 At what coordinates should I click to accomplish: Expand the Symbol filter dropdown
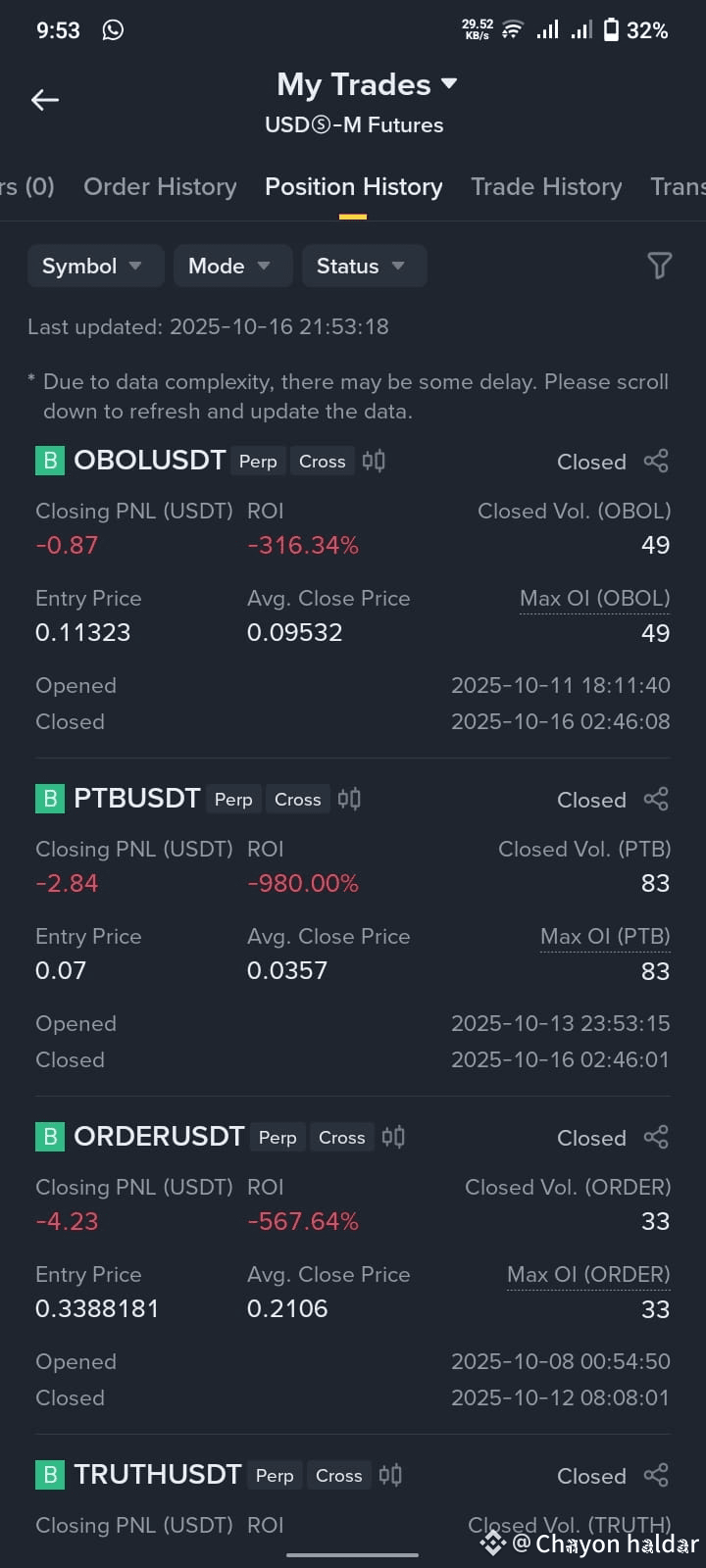click(95, 266)
